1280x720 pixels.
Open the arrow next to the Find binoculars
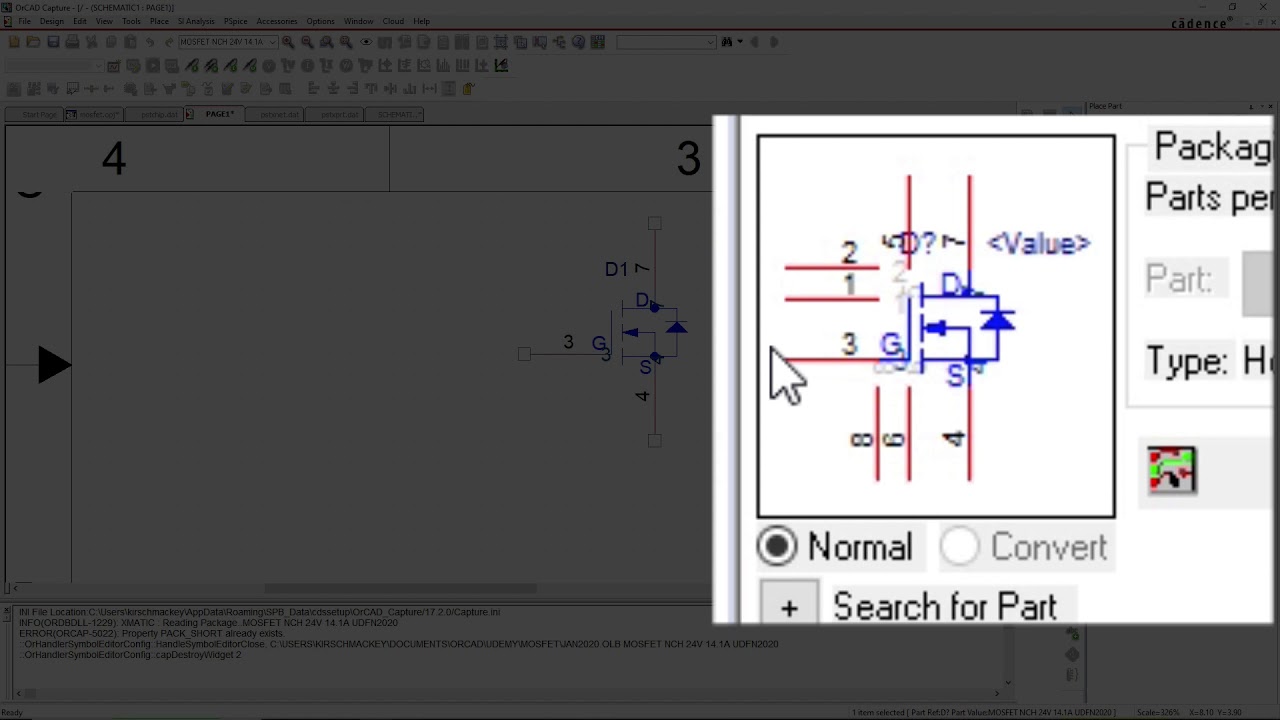pyautogui.click(x=739, y=42)
